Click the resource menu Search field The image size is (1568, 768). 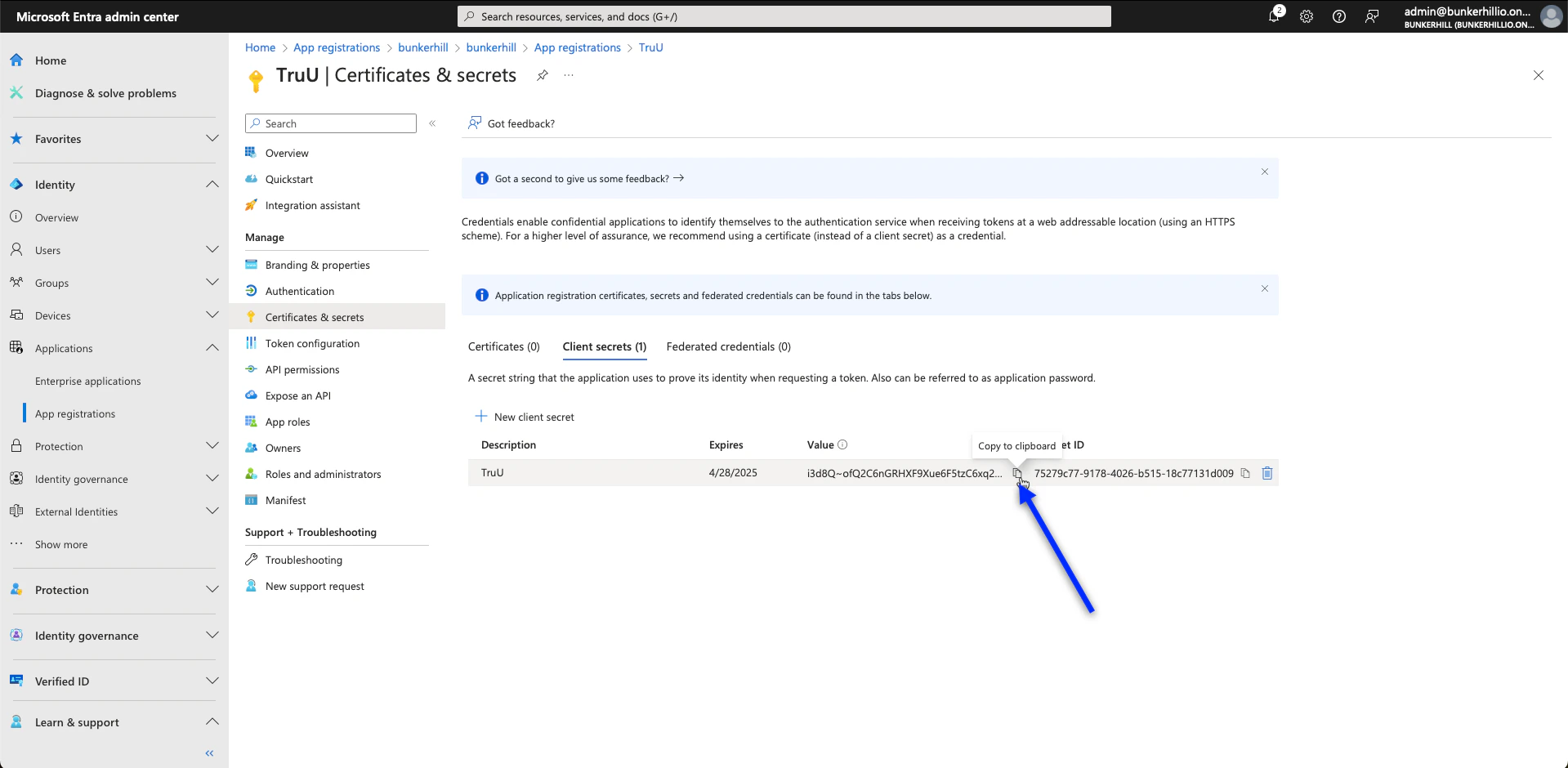(331, 123)
